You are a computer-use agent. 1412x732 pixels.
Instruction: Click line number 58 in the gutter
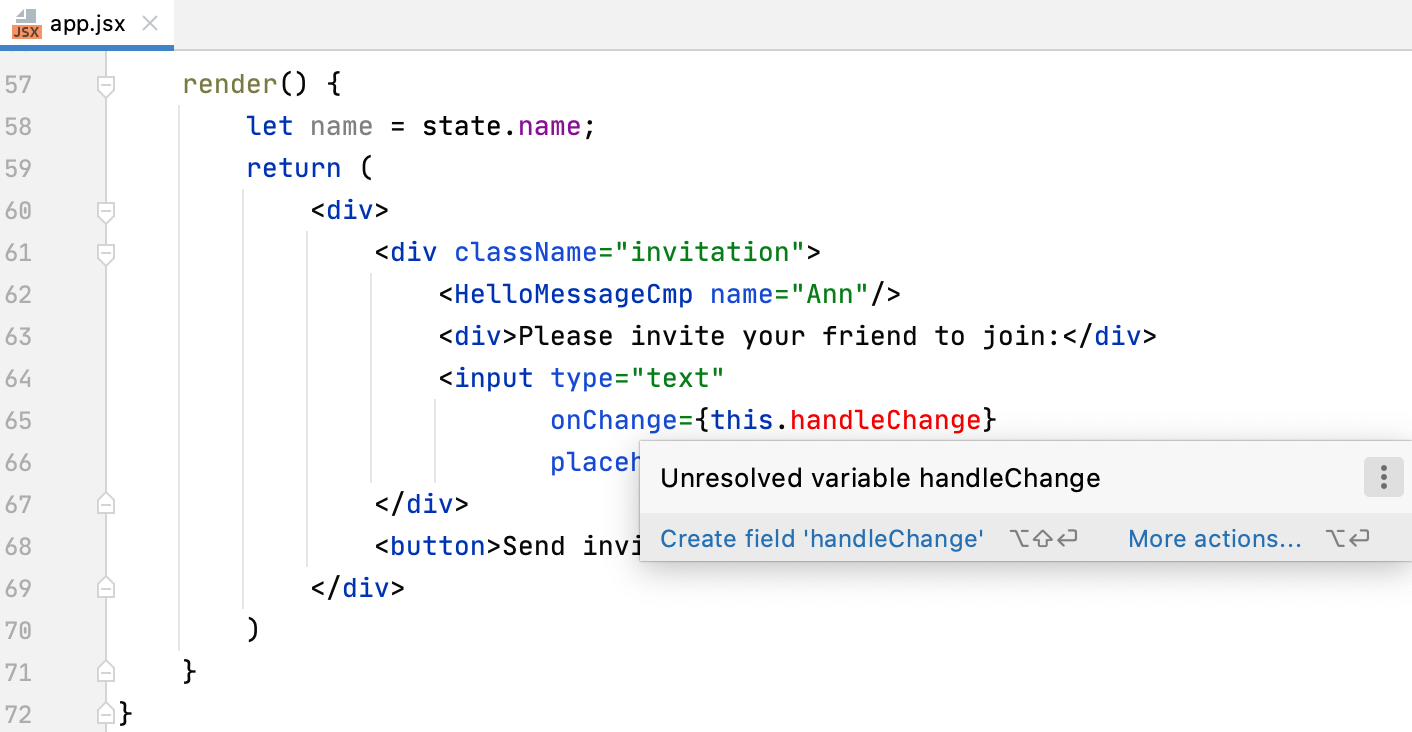coord(18,126)
